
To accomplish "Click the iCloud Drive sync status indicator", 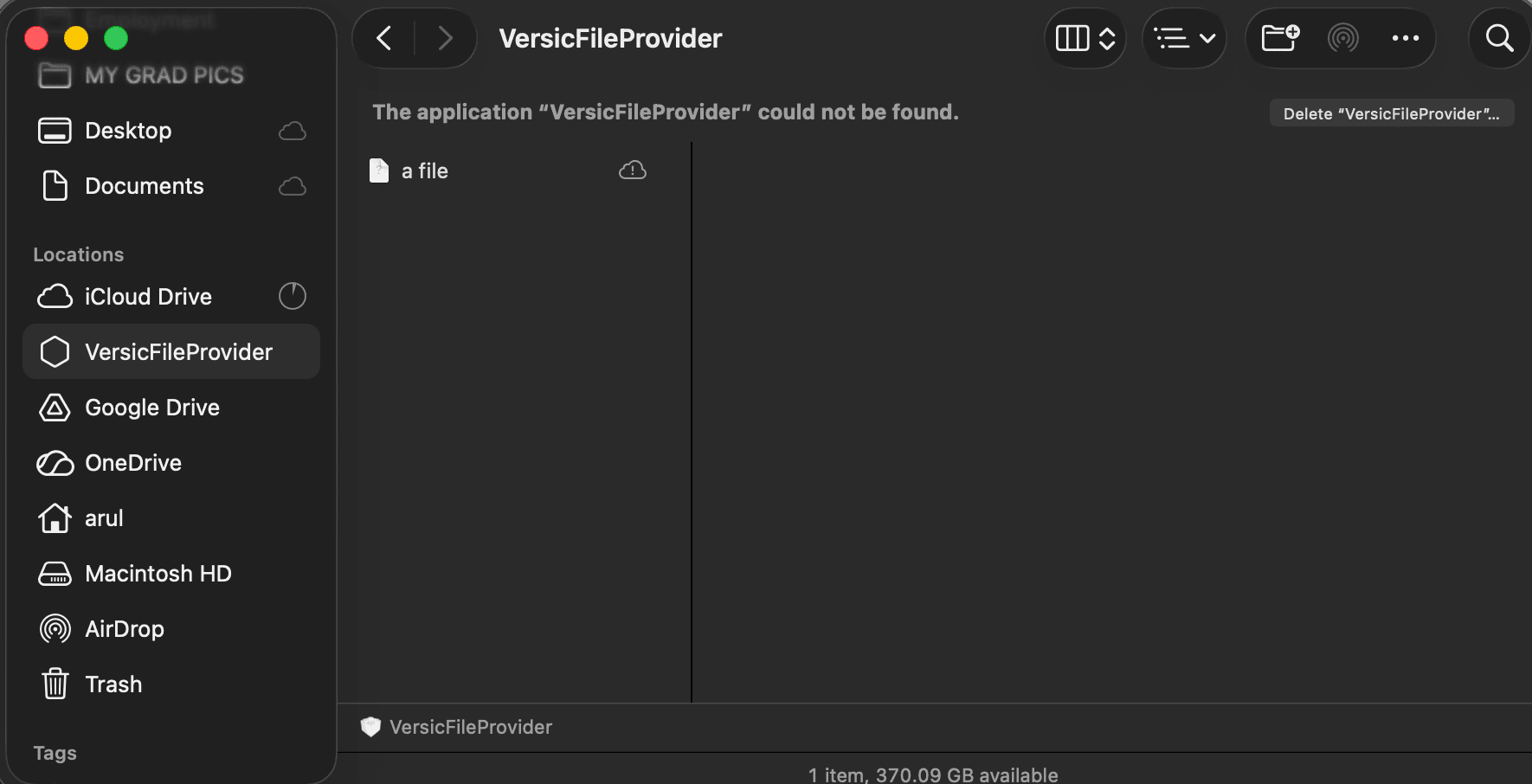I will [293, 296].
